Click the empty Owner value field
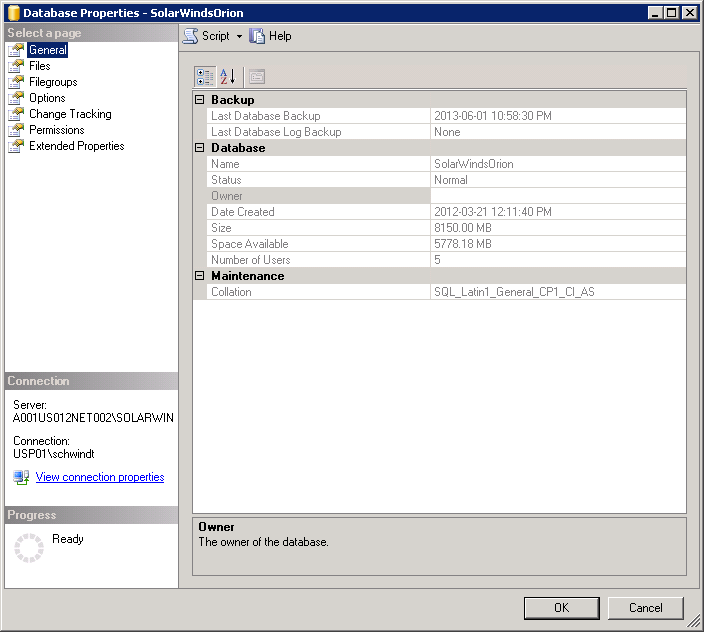Image resolution: width=704 pixels, height=632 pixels. [x=558, y=196]
